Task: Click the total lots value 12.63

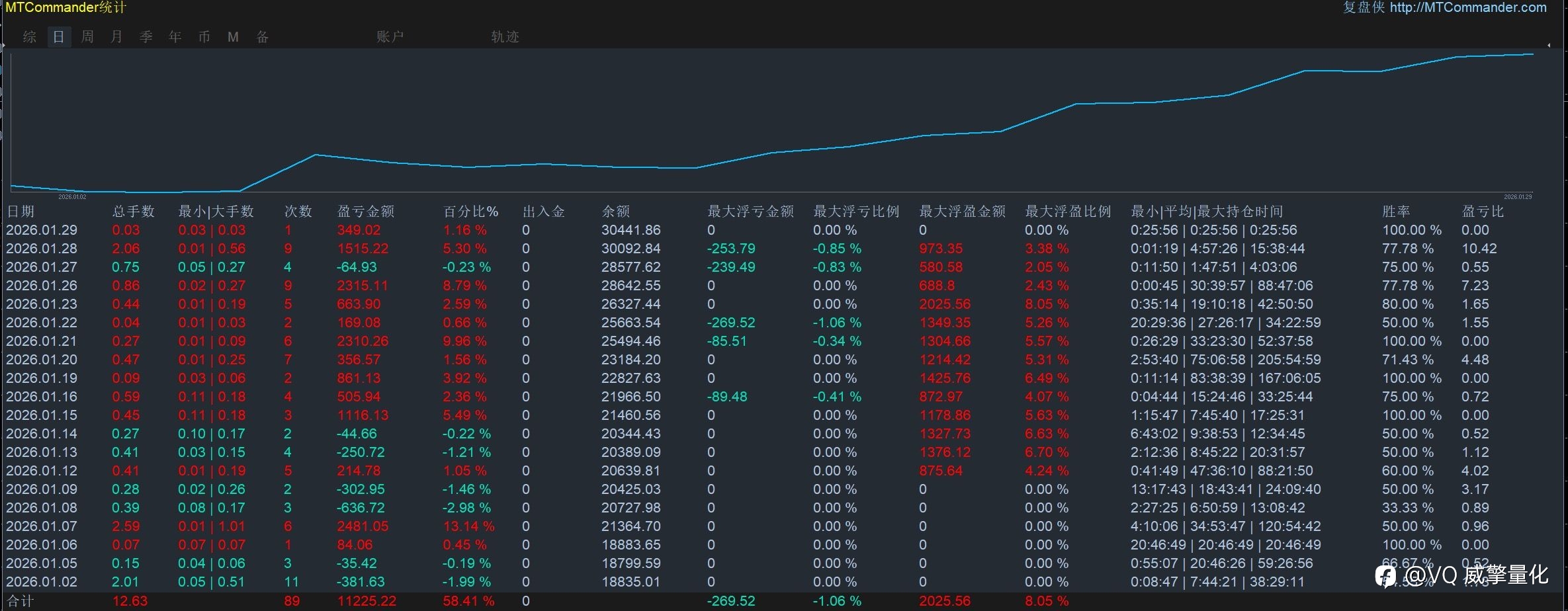Action: click(x=130, y=601)
